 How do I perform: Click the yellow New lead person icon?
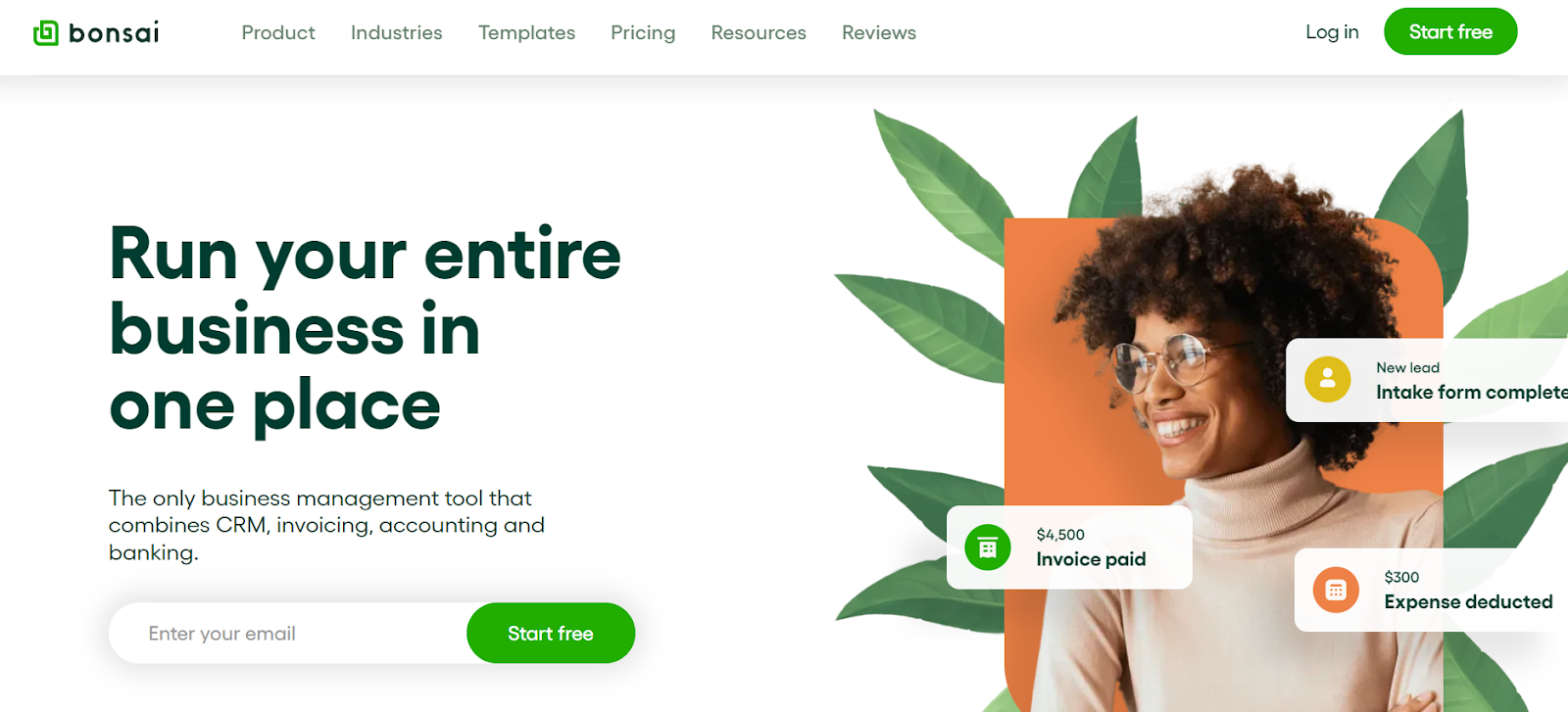tap(1328, 379)
